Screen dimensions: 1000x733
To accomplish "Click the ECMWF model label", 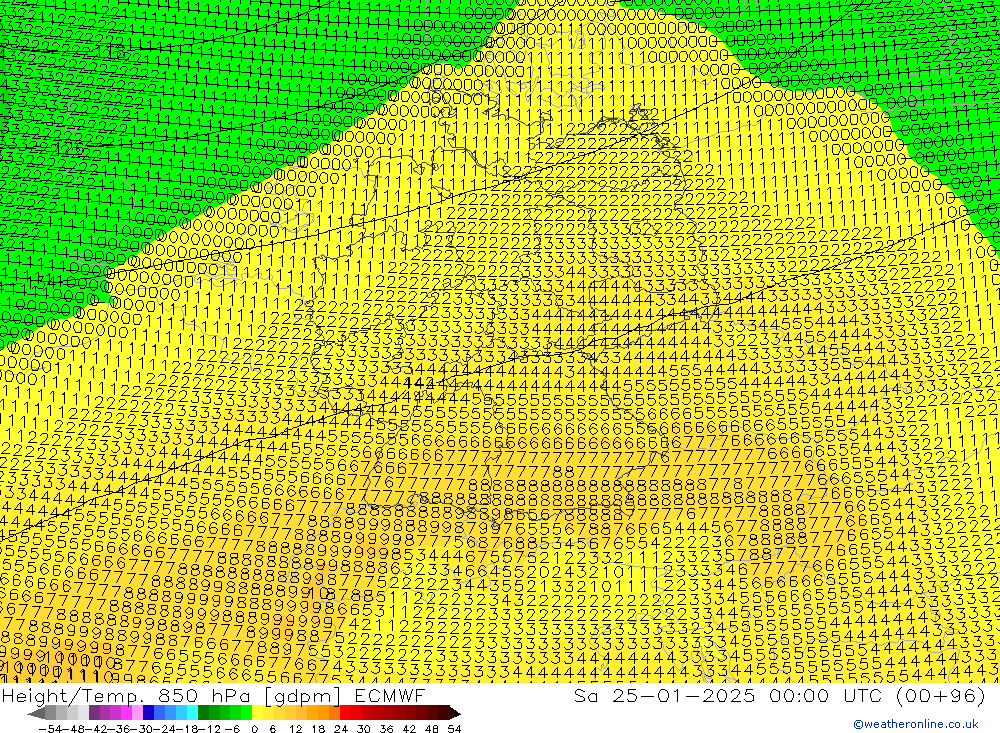I will (x=390, y=695).
